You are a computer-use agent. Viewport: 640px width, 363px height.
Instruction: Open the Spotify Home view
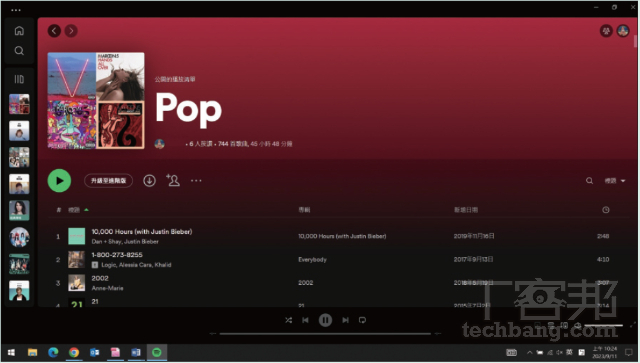[x=19, y=31]
